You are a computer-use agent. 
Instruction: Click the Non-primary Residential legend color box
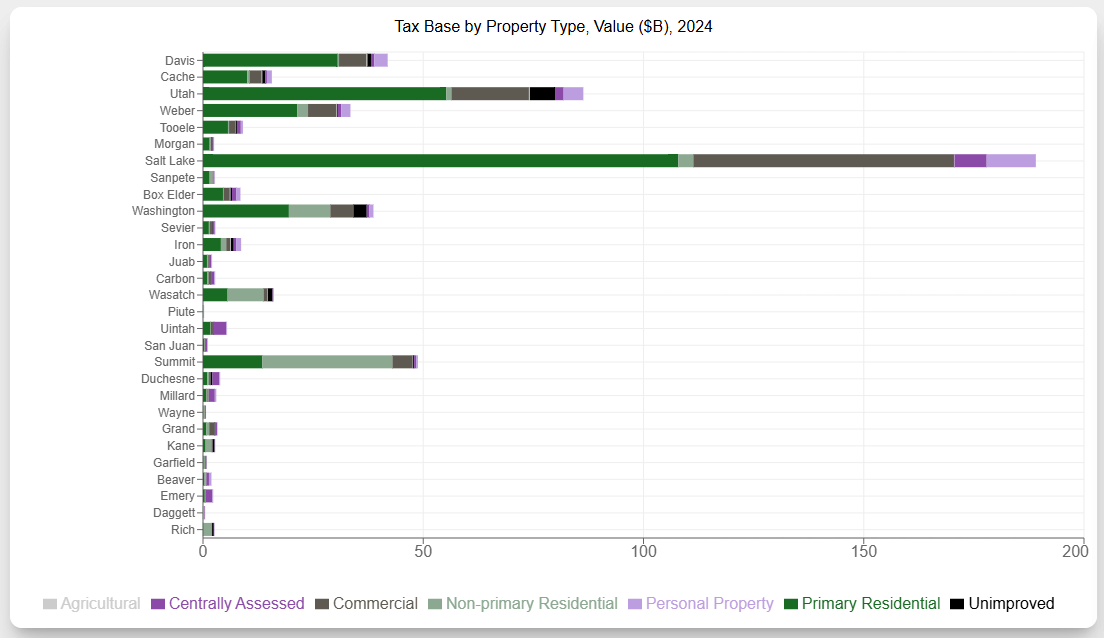click(434, 604)
